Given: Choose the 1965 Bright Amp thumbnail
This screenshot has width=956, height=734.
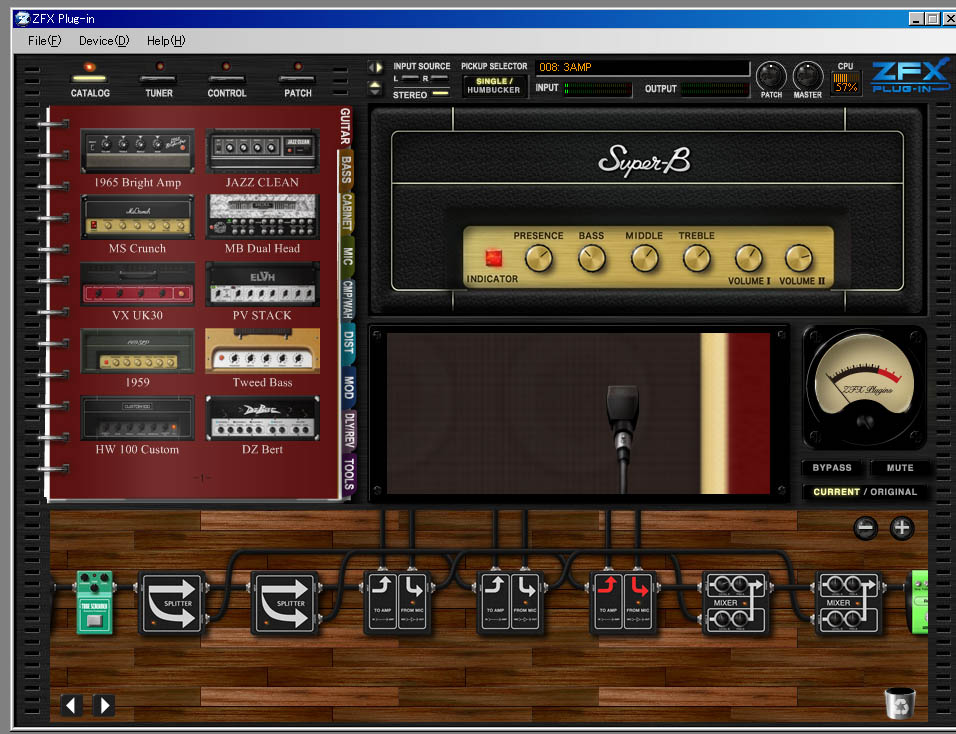Looking at the screenshot, I should tap(137, 151).
